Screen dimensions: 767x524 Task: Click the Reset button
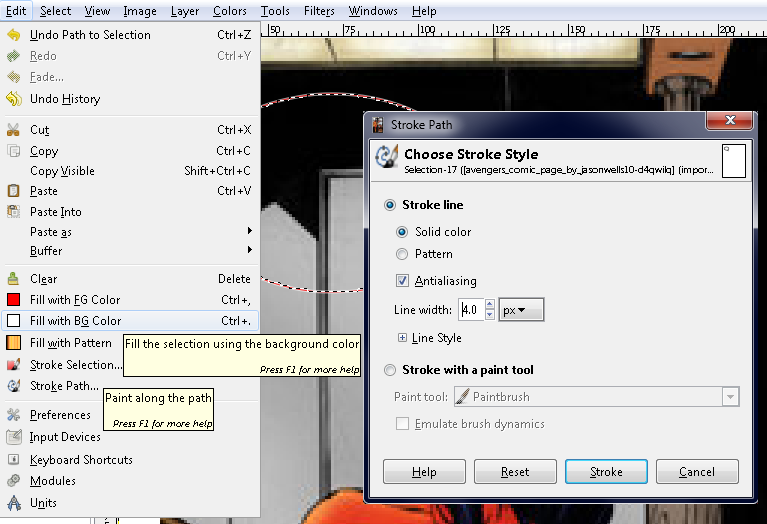[x=515, y=472]
